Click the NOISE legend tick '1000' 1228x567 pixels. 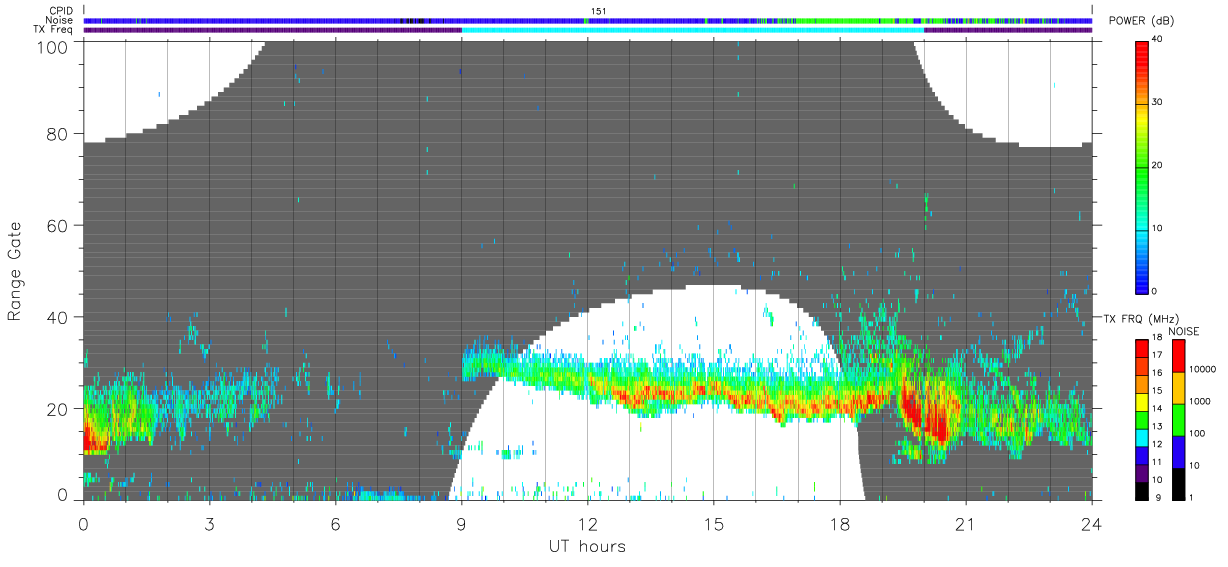[1202, 400]
